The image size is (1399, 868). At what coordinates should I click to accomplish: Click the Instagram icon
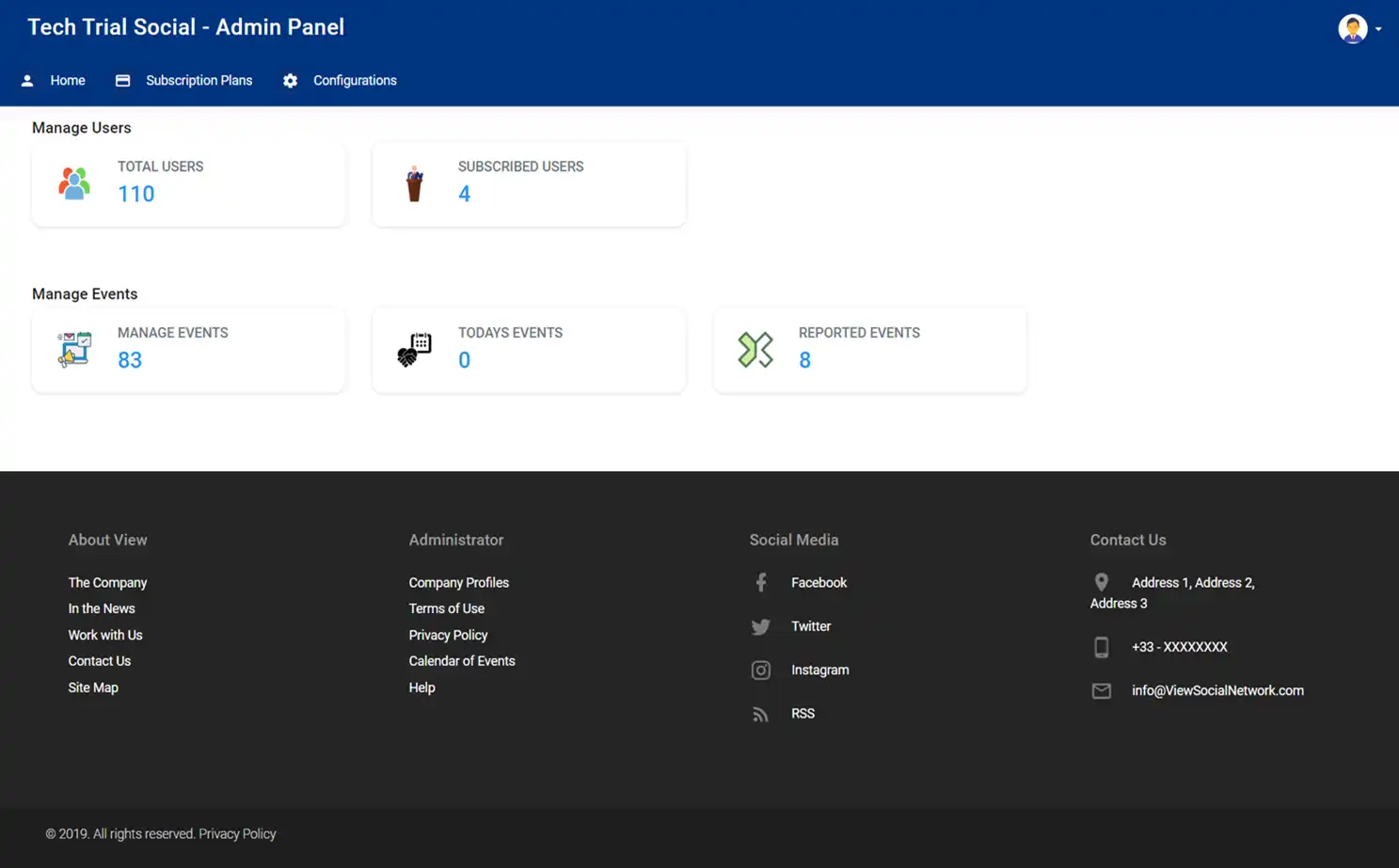(760, 670)
